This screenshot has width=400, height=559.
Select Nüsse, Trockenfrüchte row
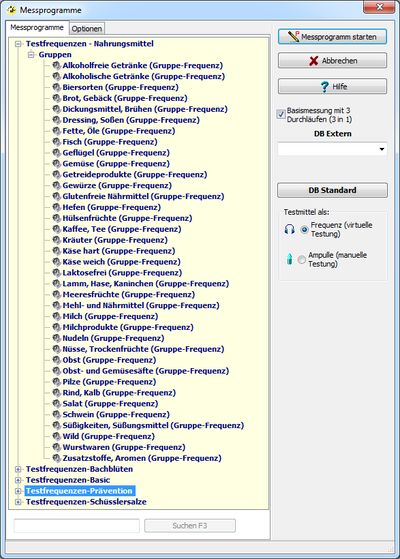143,349
